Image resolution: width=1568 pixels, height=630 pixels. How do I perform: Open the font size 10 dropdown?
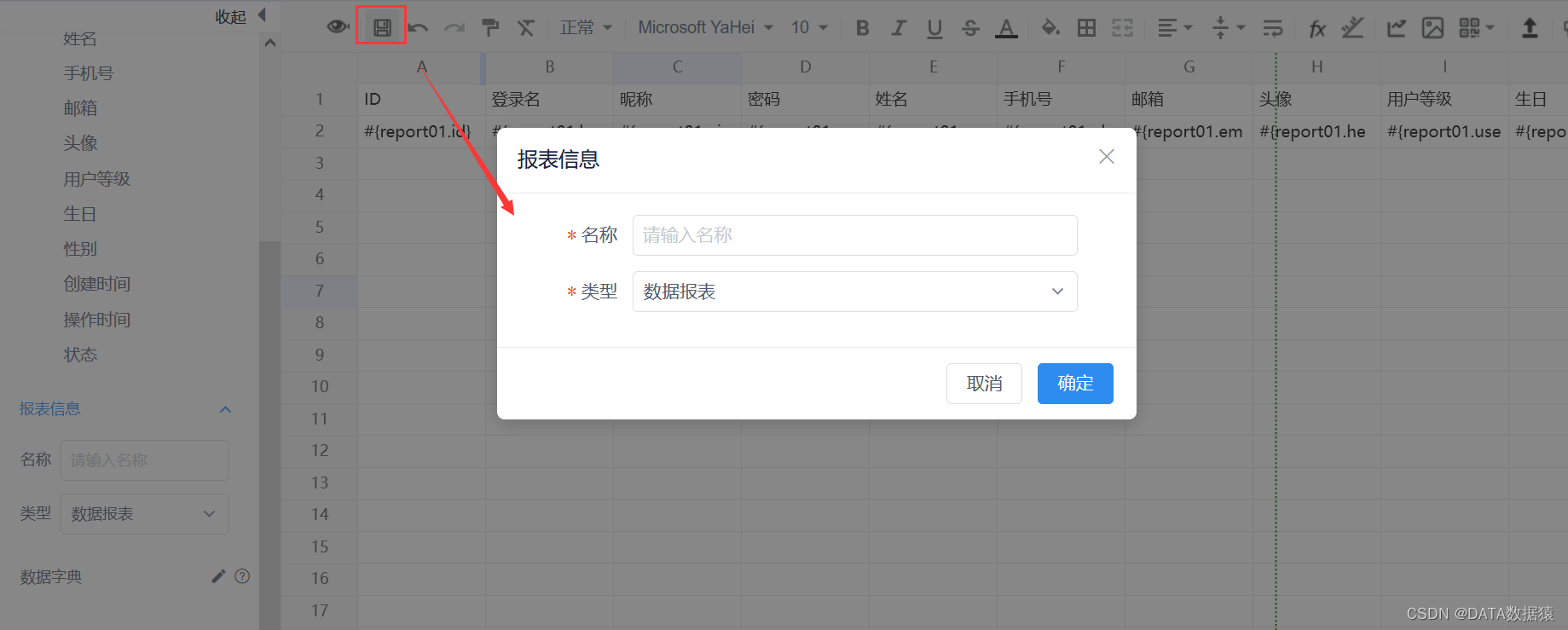point(809,28)
